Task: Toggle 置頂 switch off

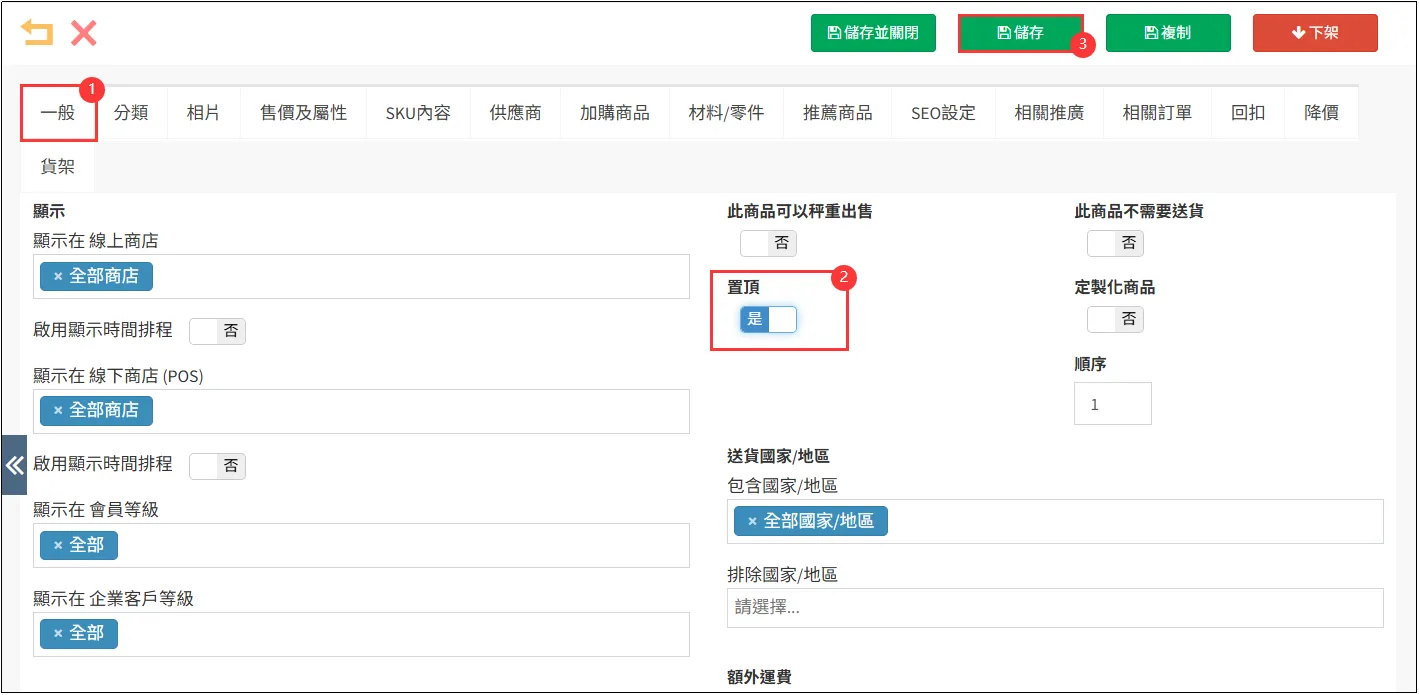Action: pos(768,319)
